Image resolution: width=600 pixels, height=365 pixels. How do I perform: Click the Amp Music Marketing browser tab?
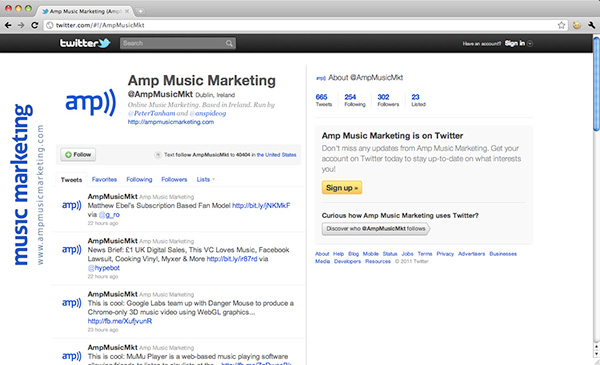(x=85, y=11)
